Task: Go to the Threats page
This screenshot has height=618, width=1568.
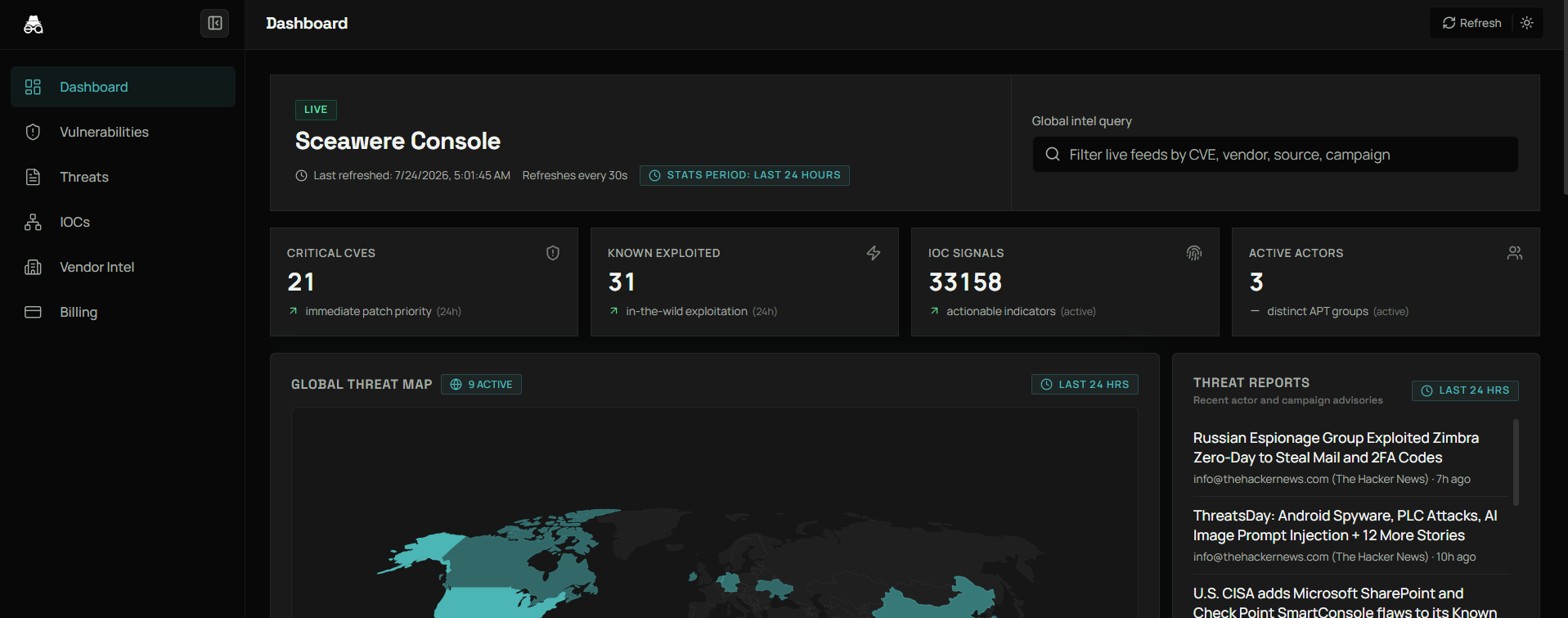Action: point(123,177)
